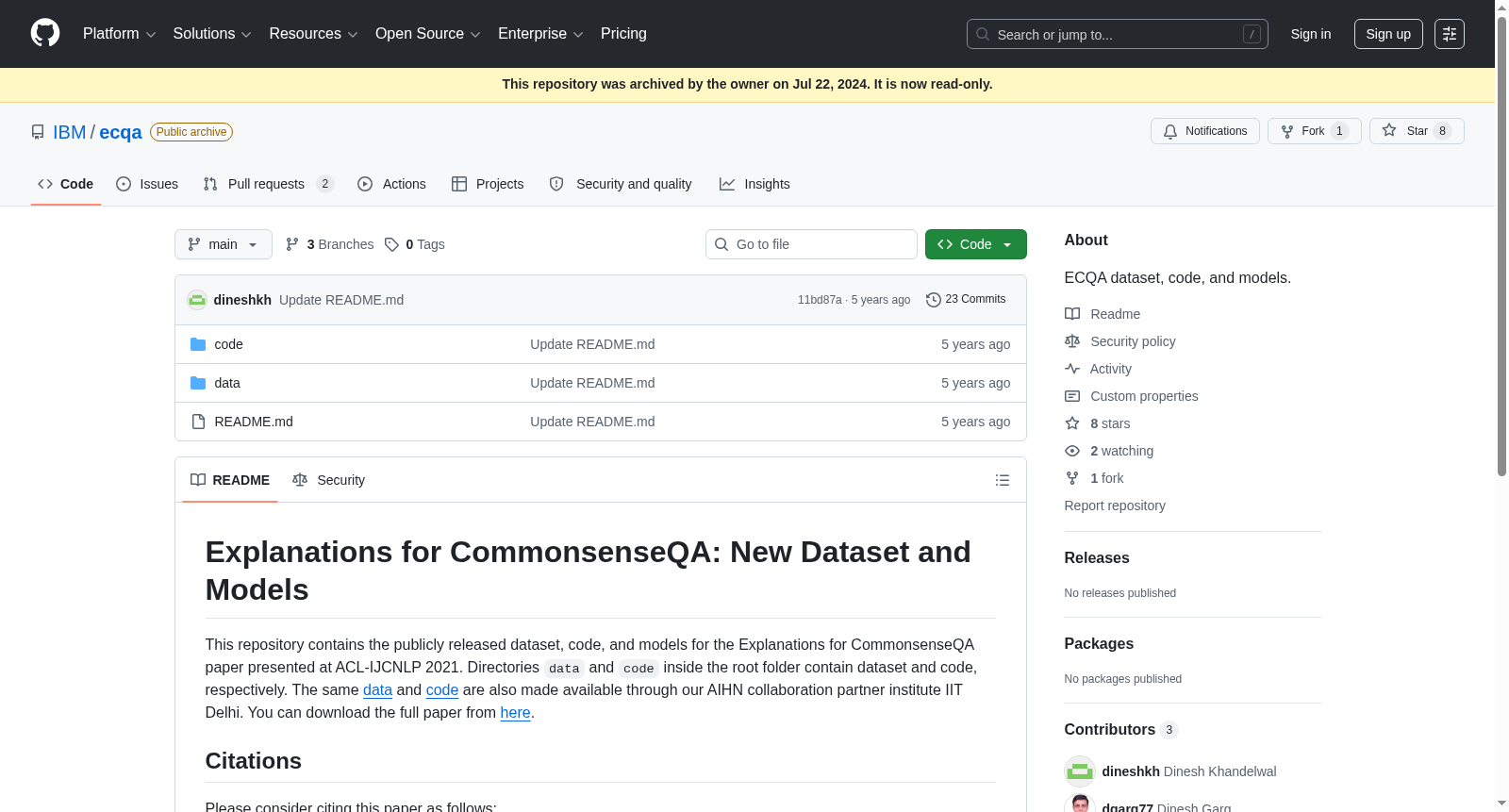View the 23 Commits history

(967, 300)
